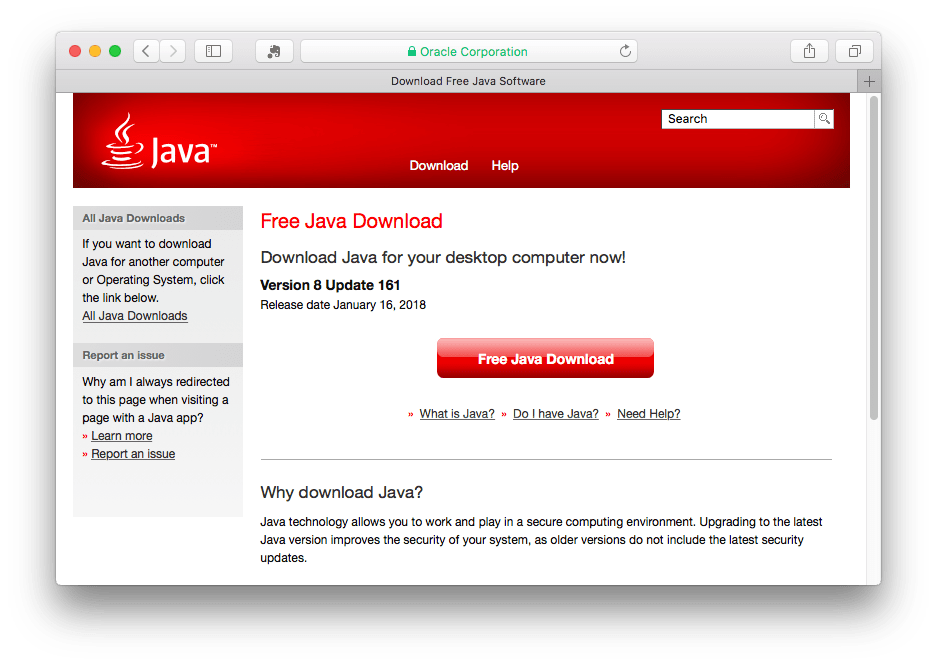Open the Download menu item
Viewport: 937px width, 665px height.
click(x=439, y=166)
